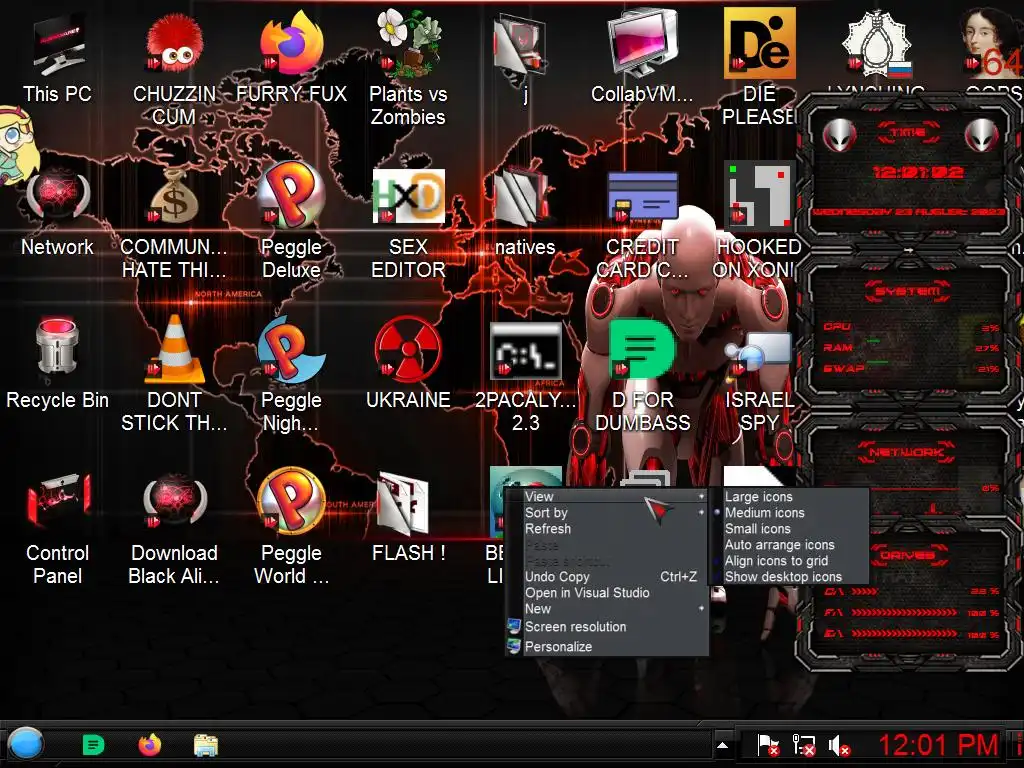Launch the Firefox desktop shortcut
1024x768 pixels.
pyautogui.click(x=291, y=43)
